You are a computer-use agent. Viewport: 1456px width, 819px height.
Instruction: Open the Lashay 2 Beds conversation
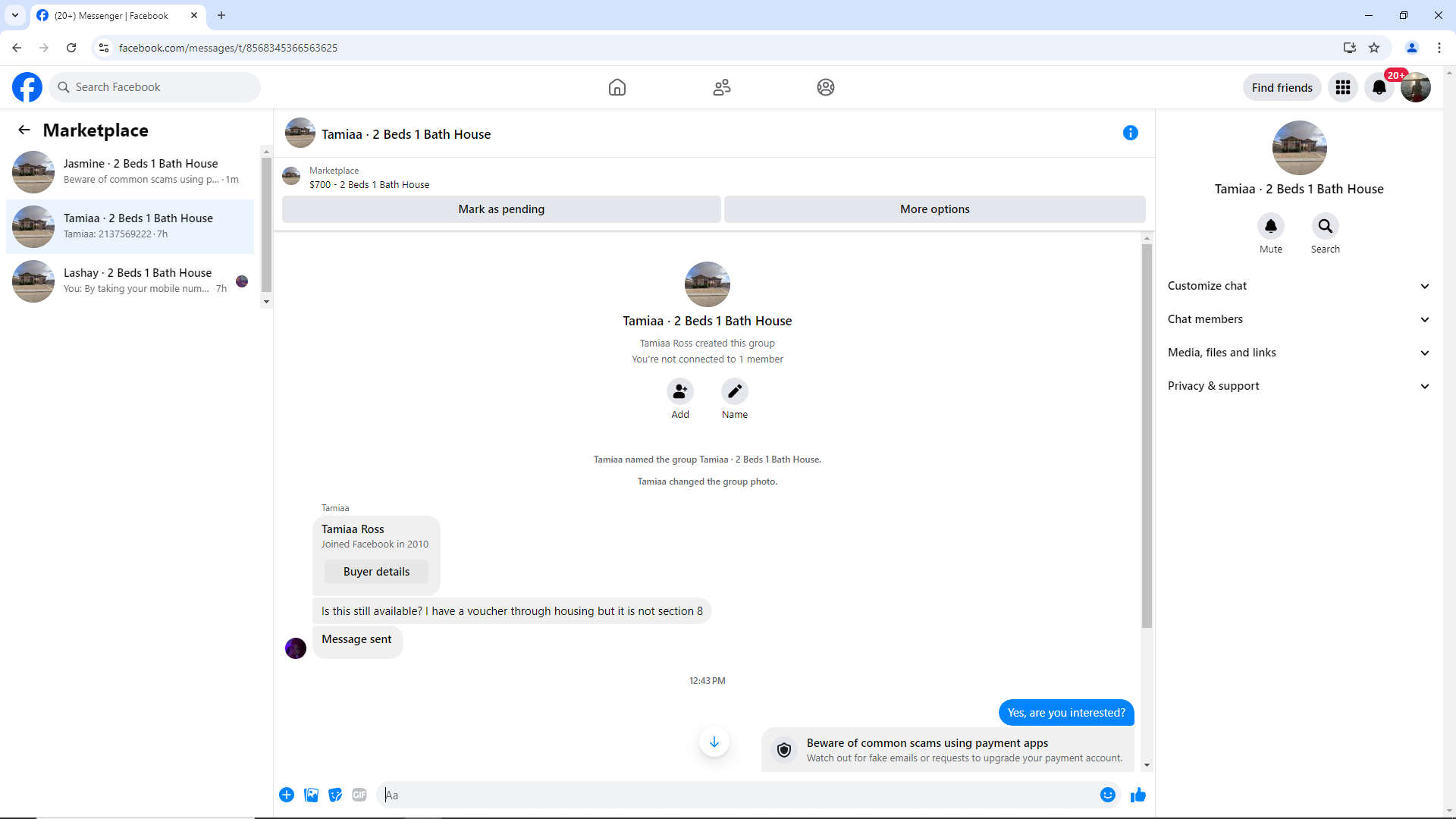(x=130, y=281)
